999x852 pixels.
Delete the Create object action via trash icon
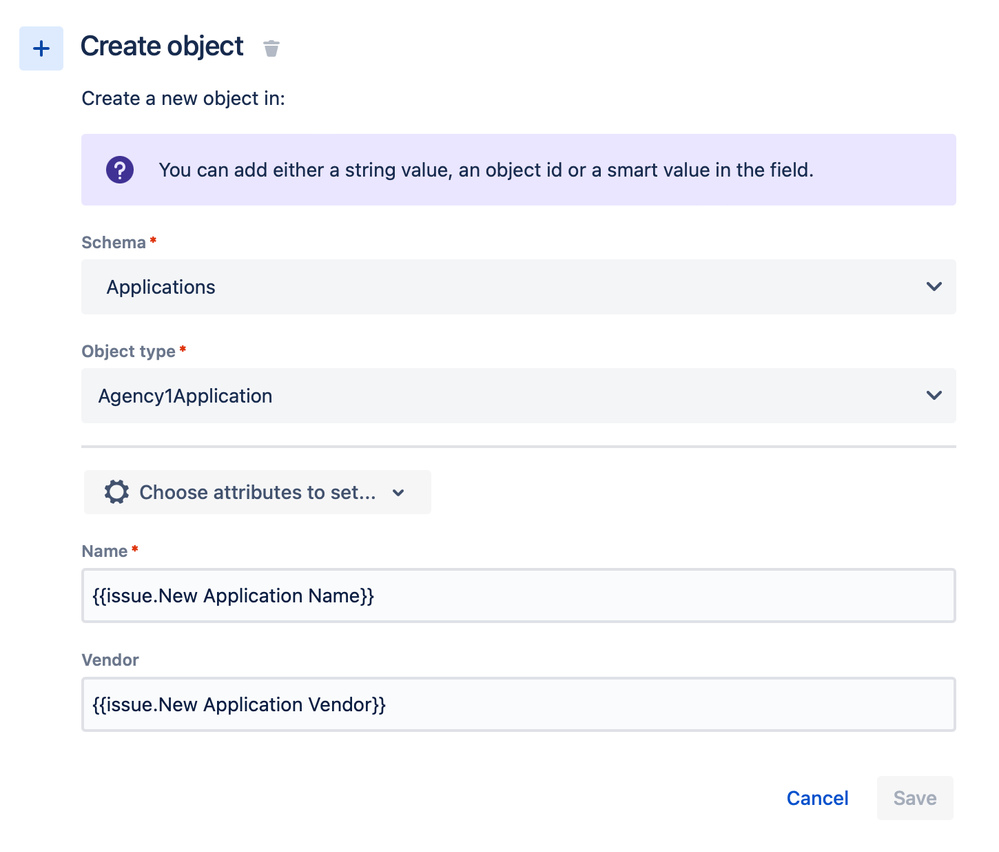pyautogui.click(x=271, y=48)
